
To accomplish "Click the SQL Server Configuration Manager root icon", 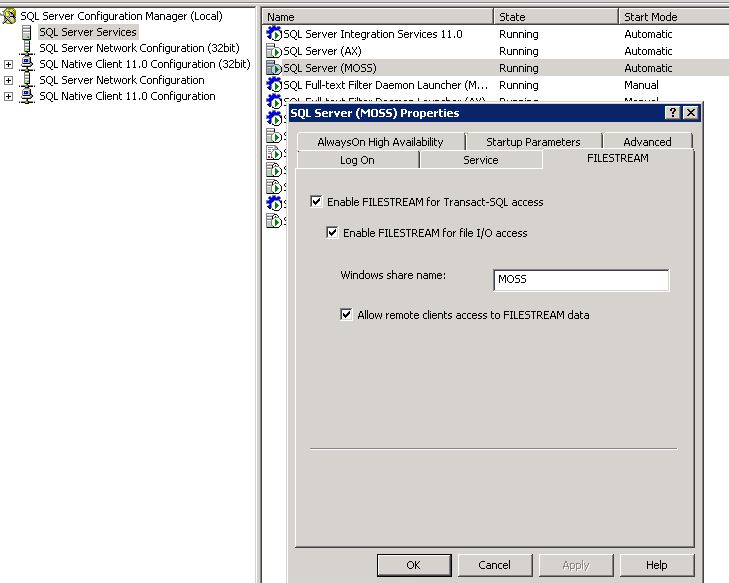I will 9,16.
